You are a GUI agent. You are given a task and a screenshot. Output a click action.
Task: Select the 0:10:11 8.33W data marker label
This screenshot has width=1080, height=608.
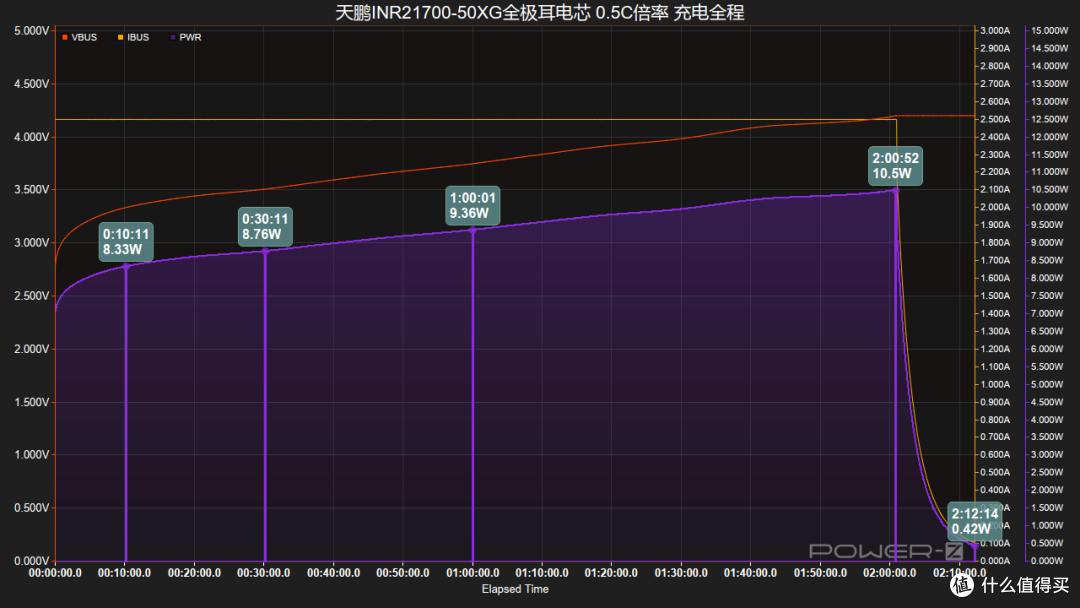coord(126,242)
